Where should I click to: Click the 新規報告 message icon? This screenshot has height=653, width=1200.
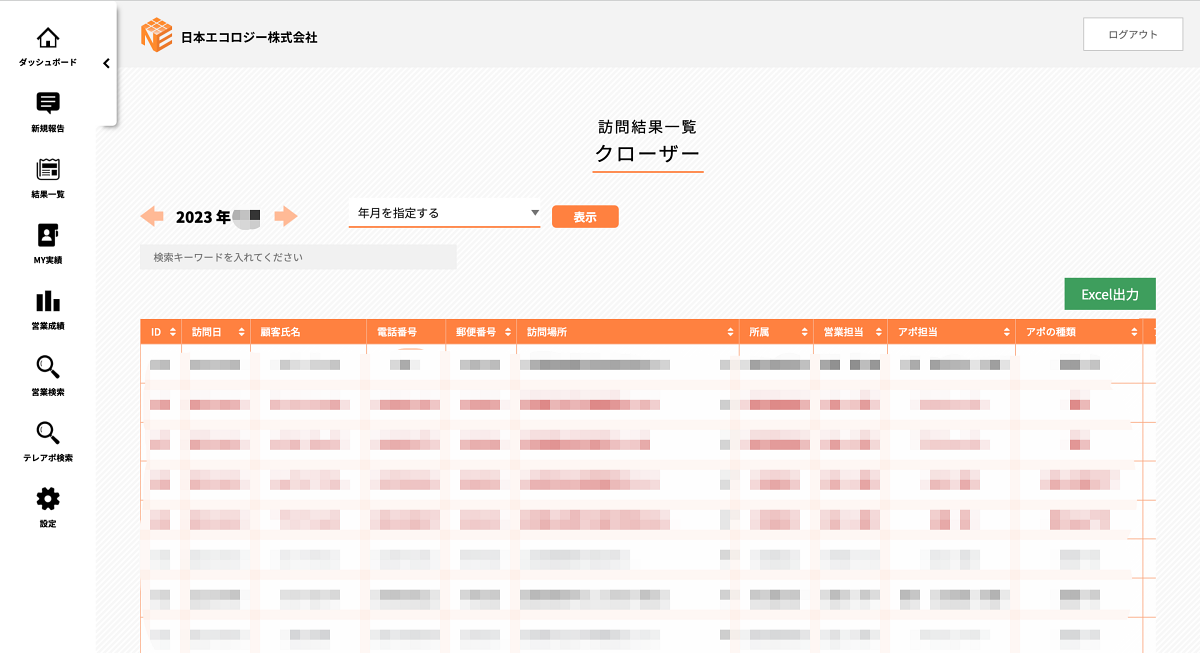click(48, 103)
